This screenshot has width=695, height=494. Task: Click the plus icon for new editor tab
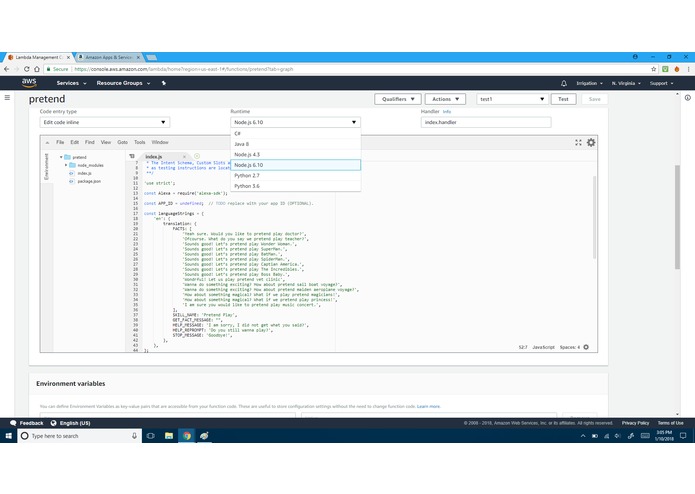pyautogui.click(x=197, y=156)
